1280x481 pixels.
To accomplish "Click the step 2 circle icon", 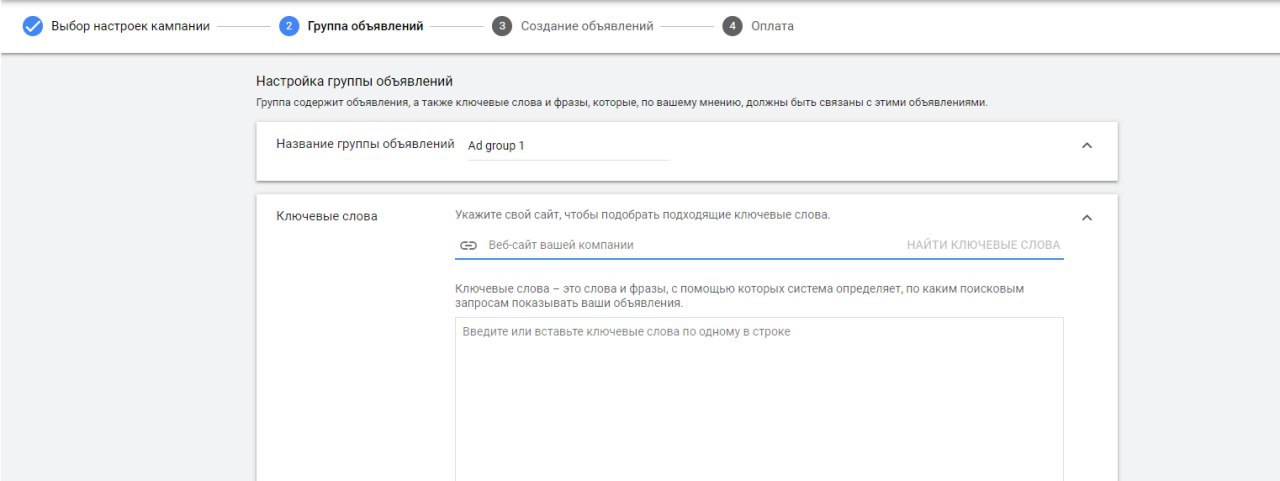I will click(x=289, y=26).
